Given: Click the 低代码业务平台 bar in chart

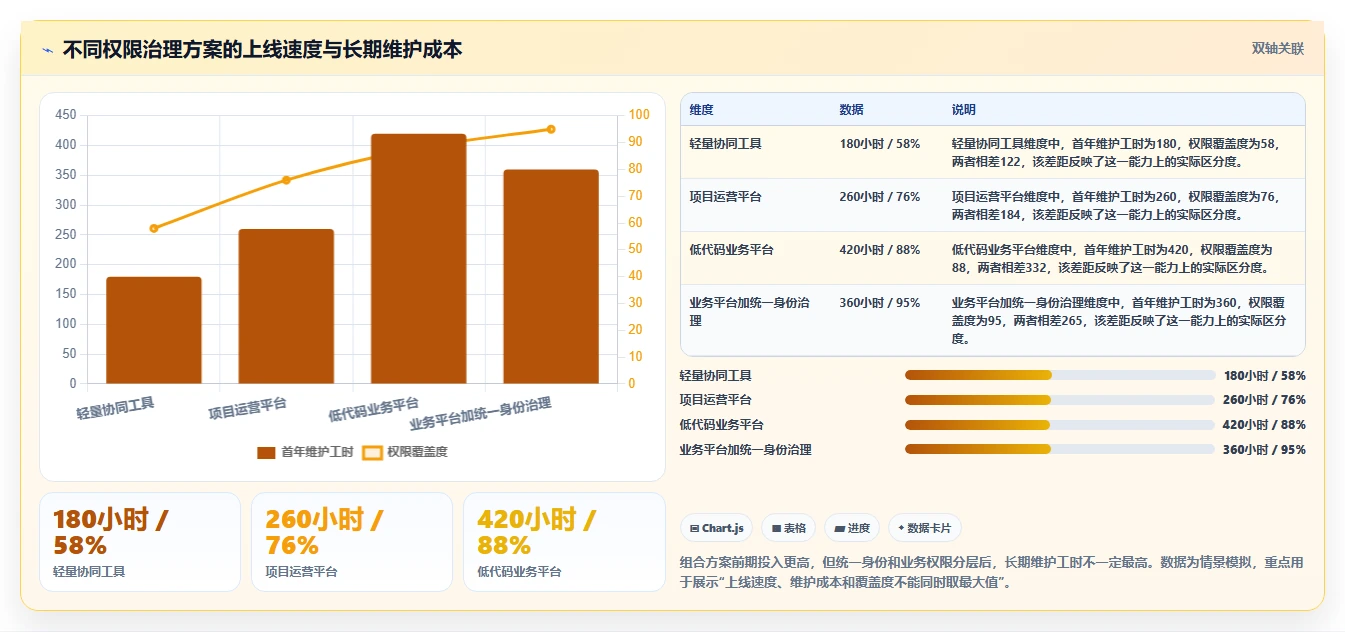Looking at the screenshot, I should (418, 258).
